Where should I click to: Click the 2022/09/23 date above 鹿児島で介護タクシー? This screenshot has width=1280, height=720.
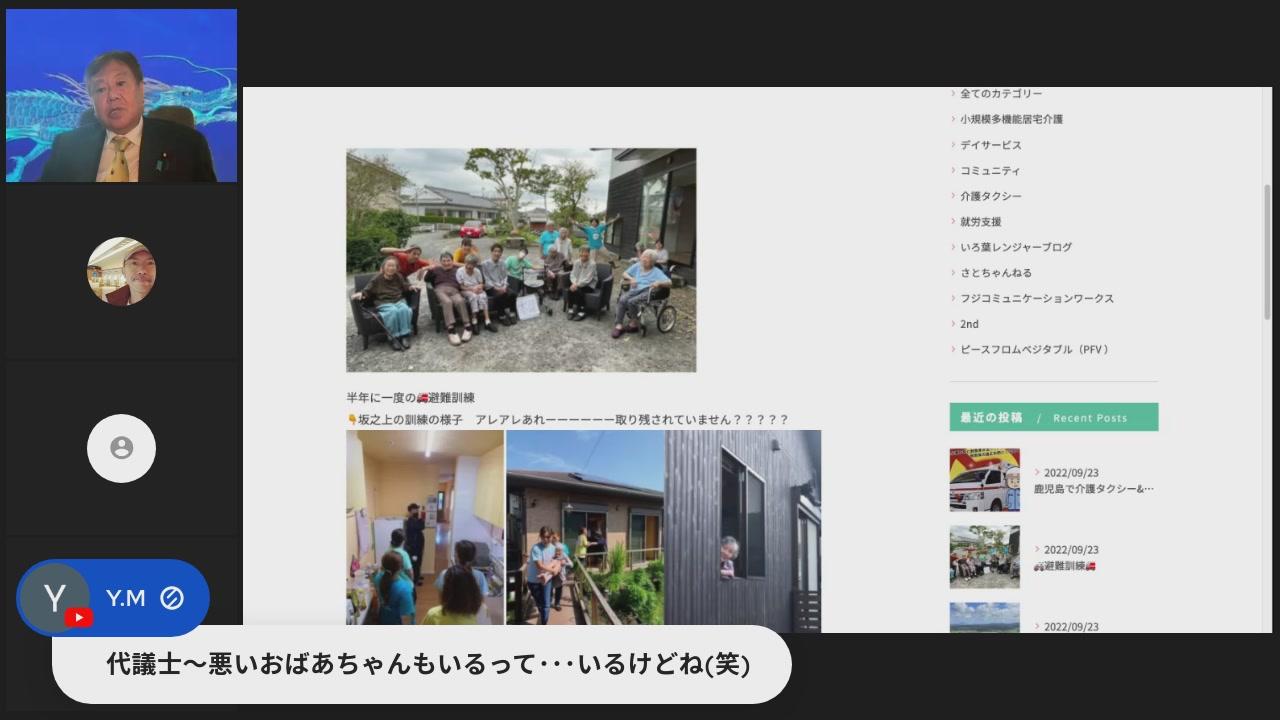pyautogui.click(x=1071, y=473)
